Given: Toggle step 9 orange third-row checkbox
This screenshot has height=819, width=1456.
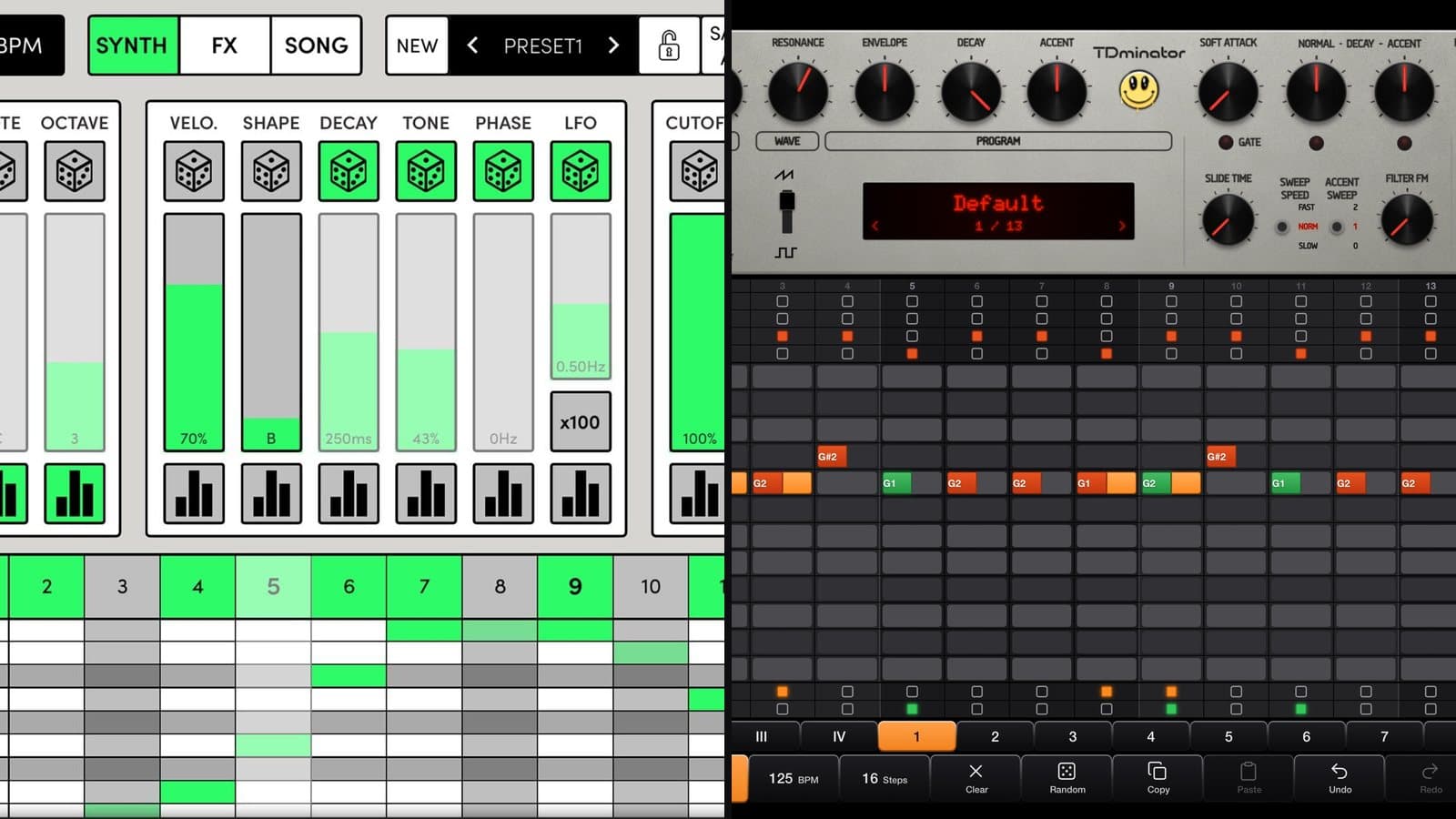Looking at the screenshot, I should pyautogui.click(x=1171, y=336).
